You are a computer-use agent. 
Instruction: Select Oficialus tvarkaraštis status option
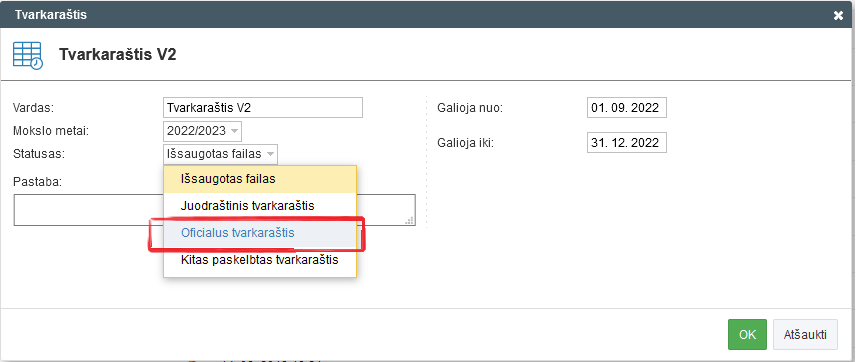tap(260, 233)
